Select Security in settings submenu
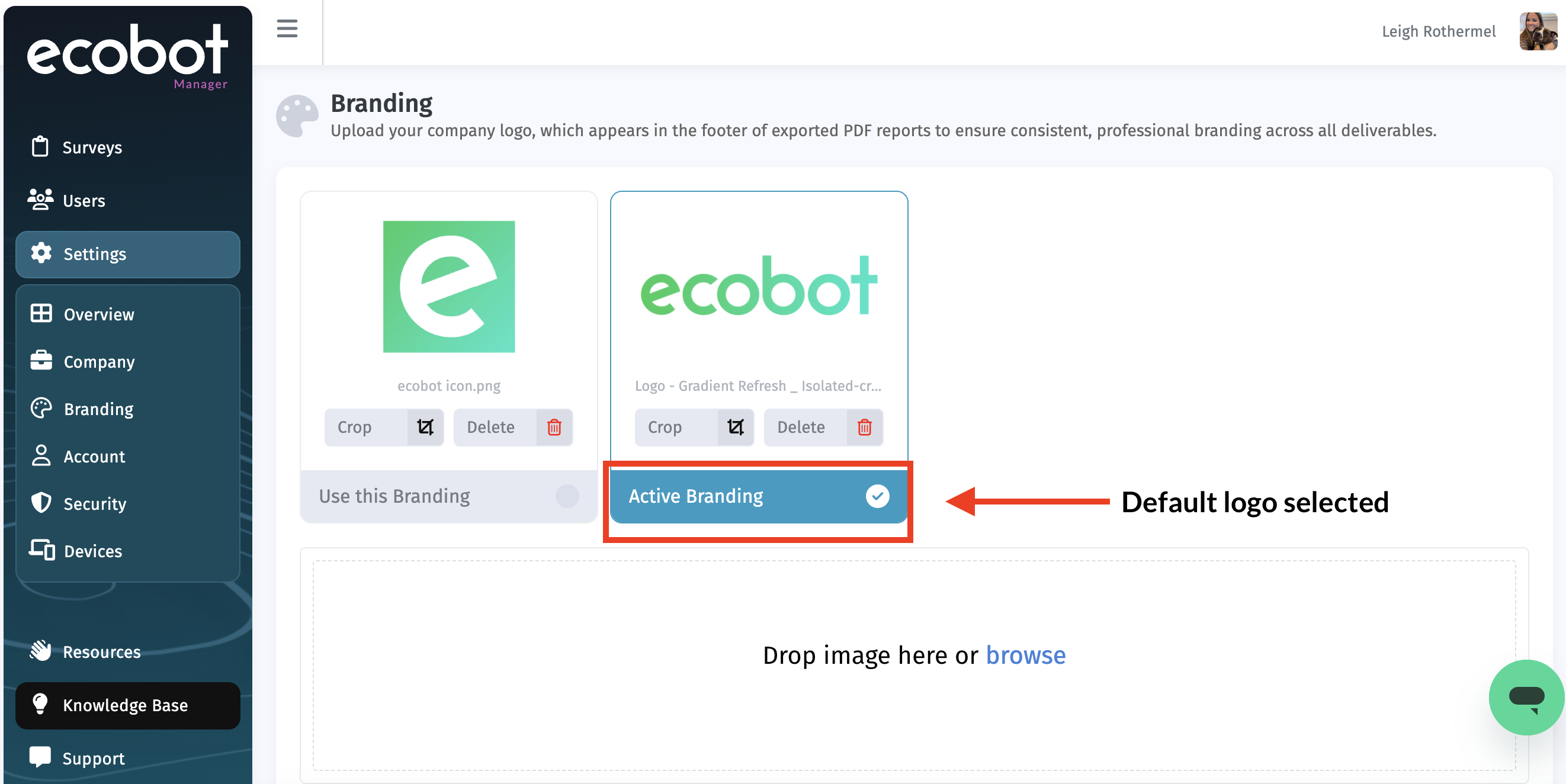Screen dimensions: 1566x784 point(95,504)
